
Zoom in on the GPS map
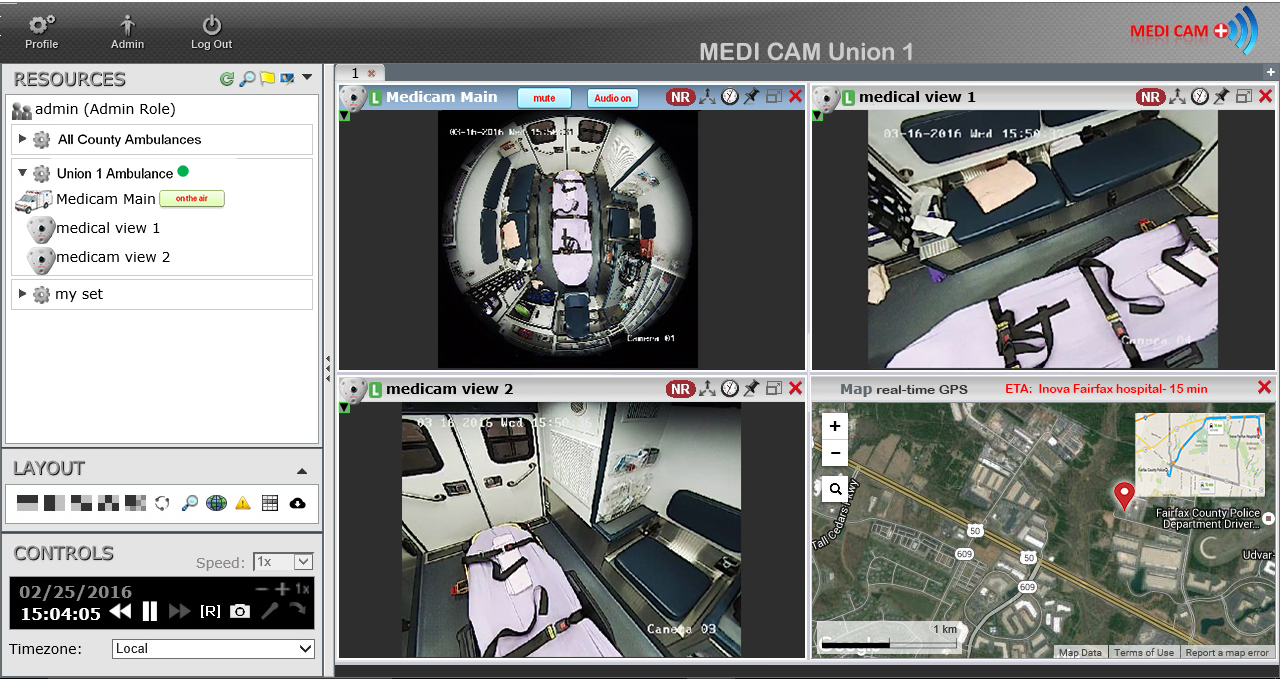click(x=835, y=426)
